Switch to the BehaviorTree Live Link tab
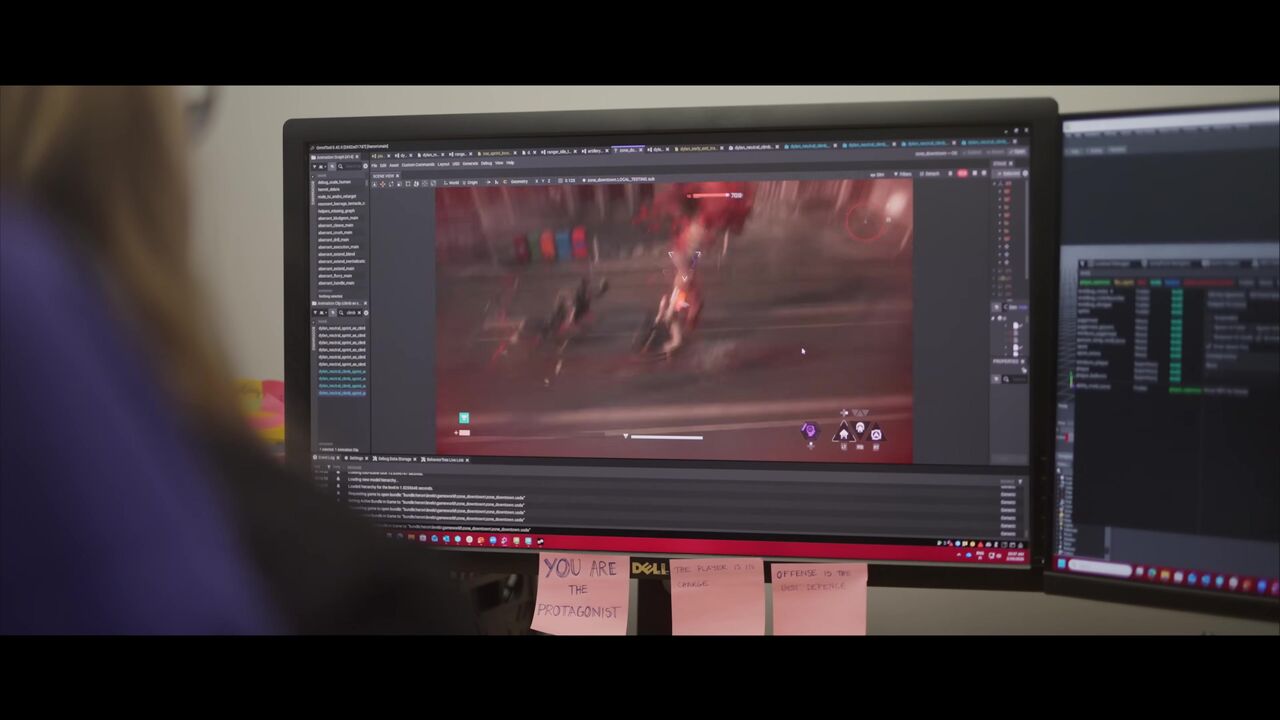This screenshot has width=1280, height=720. pos(444,460)
